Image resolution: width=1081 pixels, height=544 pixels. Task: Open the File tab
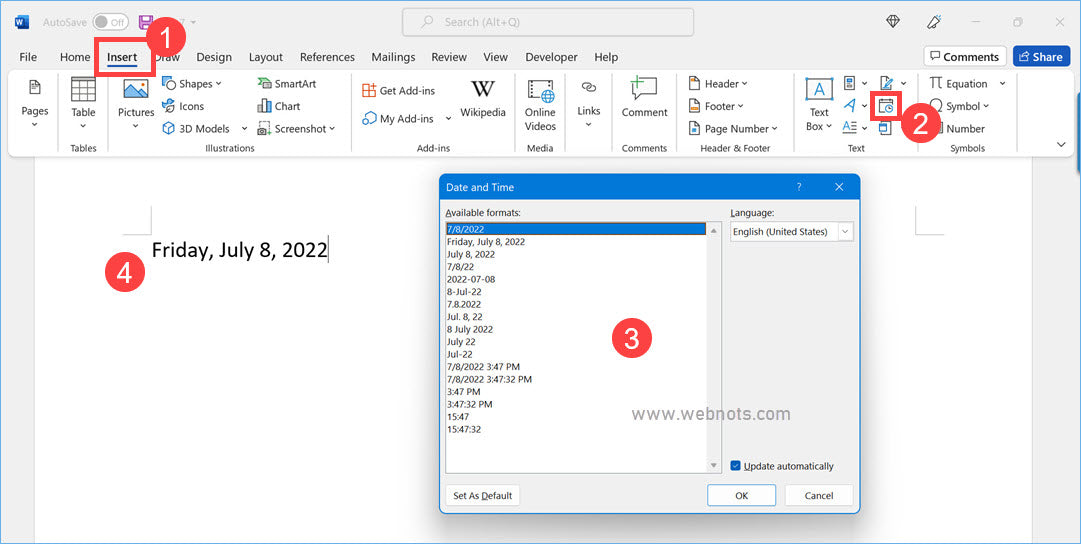click(28, 57)
